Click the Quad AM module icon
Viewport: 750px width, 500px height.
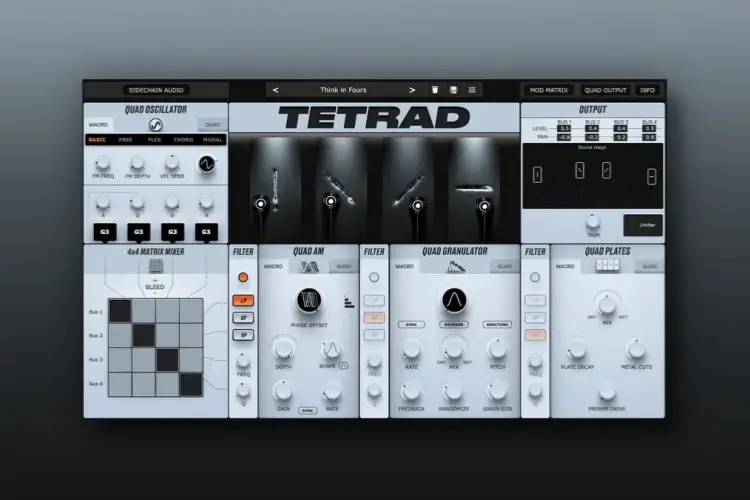309,267
